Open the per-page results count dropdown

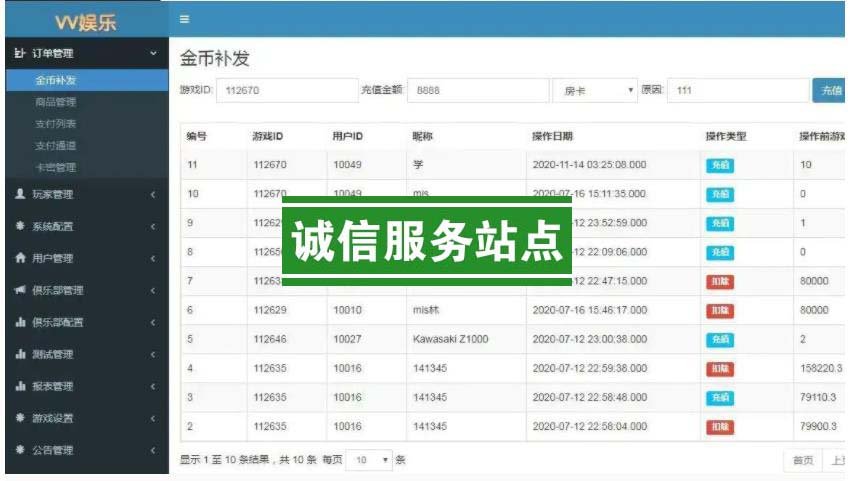pyautogui.click(x=372, y=460)
